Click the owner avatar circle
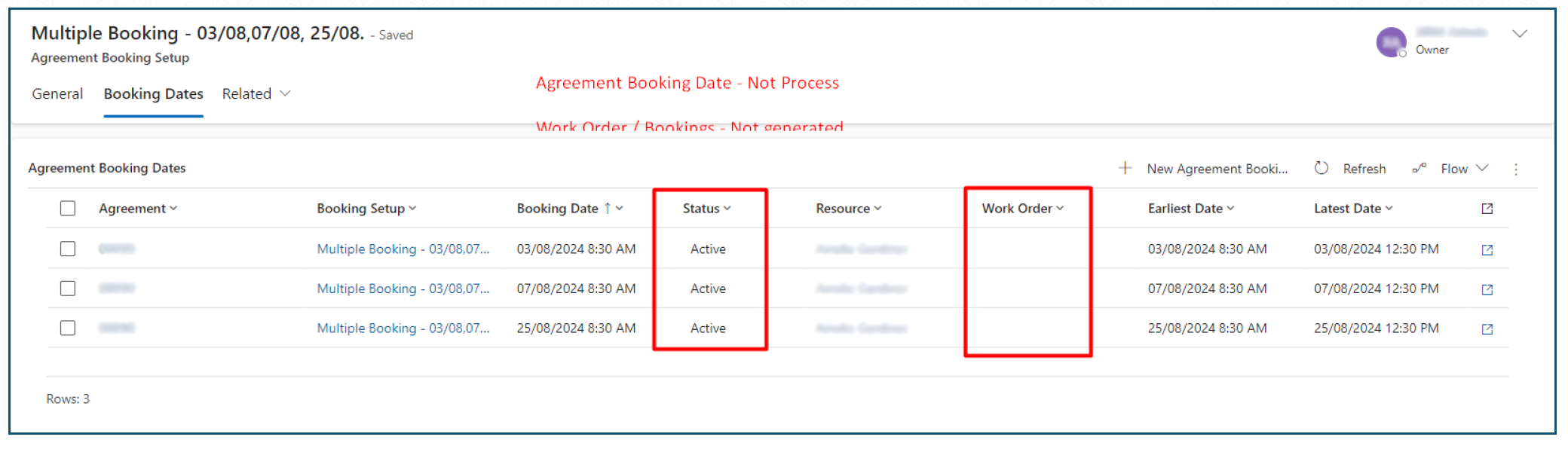 click(x=1391, y=42)
